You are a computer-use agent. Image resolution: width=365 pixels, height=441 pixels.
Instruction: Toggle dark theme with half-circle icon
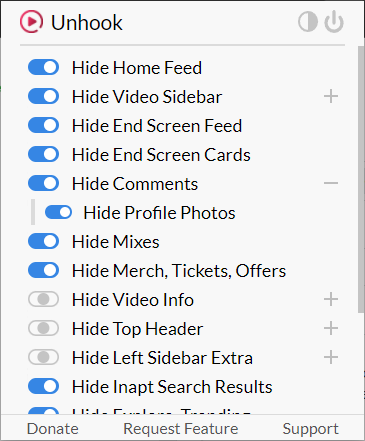[308, 22]
